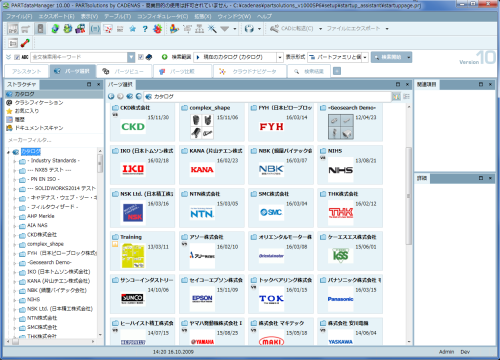Click the ドキュメントスキャン icon entry

click(9, 128)
